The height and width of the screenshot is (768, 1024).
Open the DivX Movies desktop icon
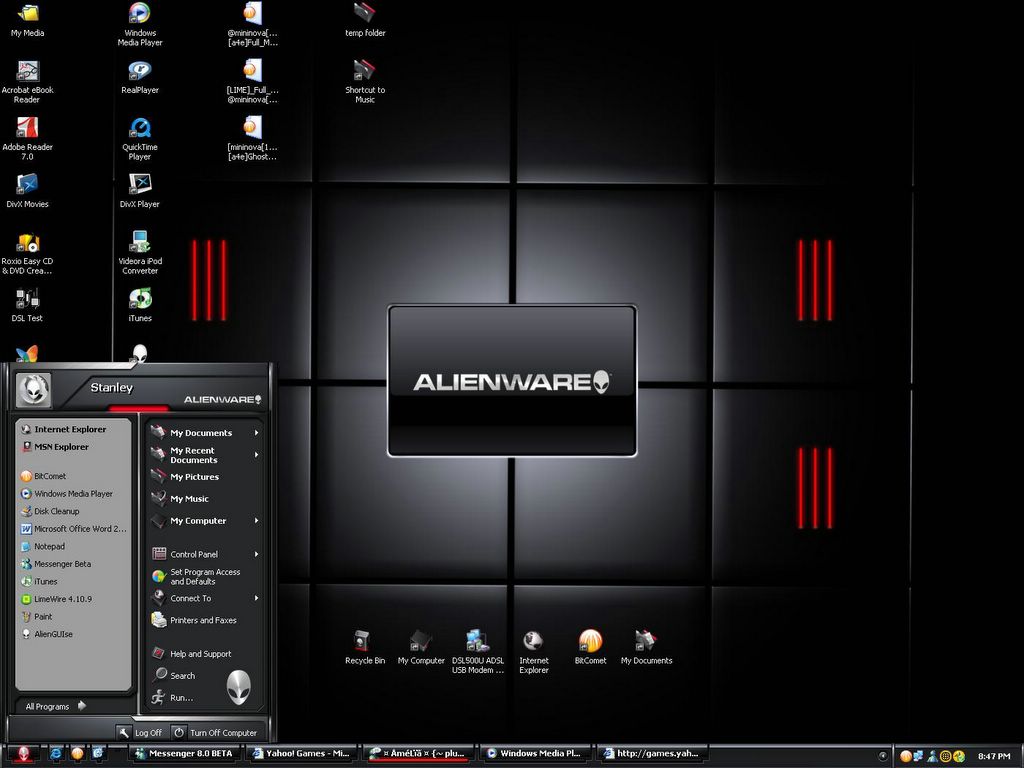(x=27, y=191)
